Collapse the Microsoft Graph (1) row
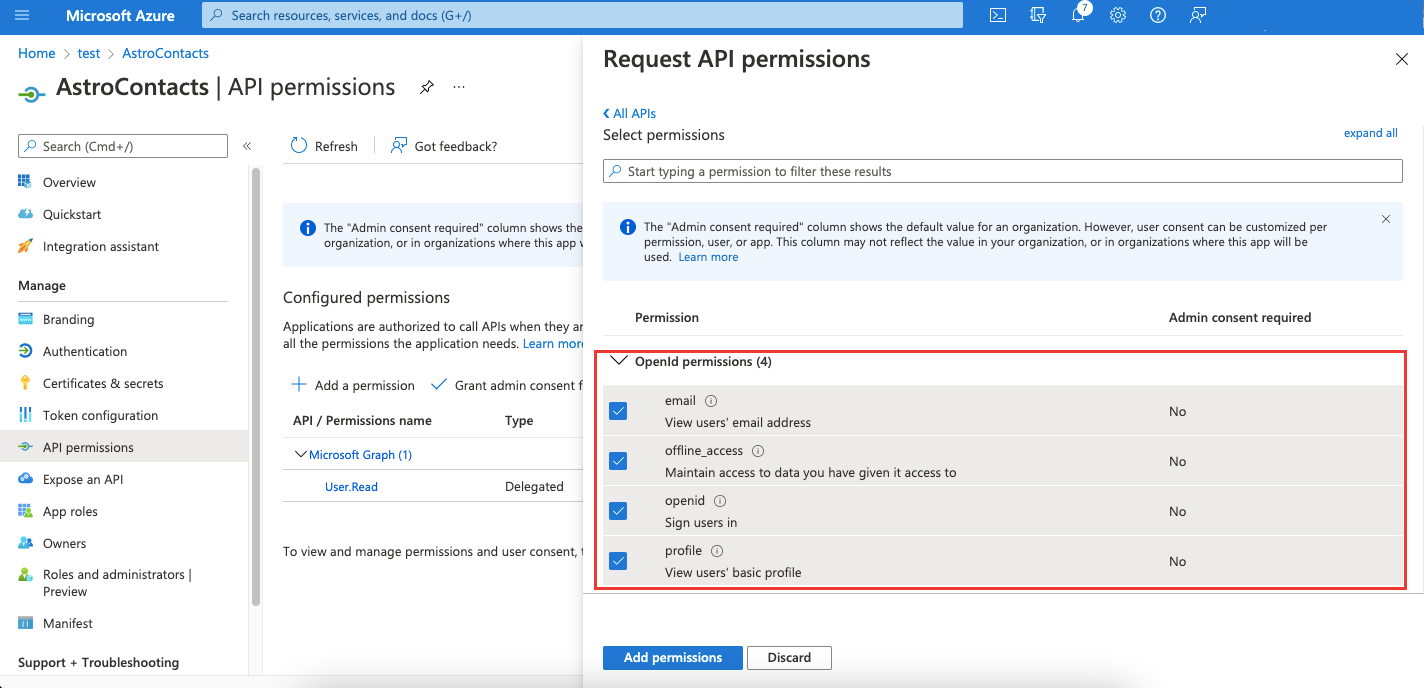 [x=300, y=455]
